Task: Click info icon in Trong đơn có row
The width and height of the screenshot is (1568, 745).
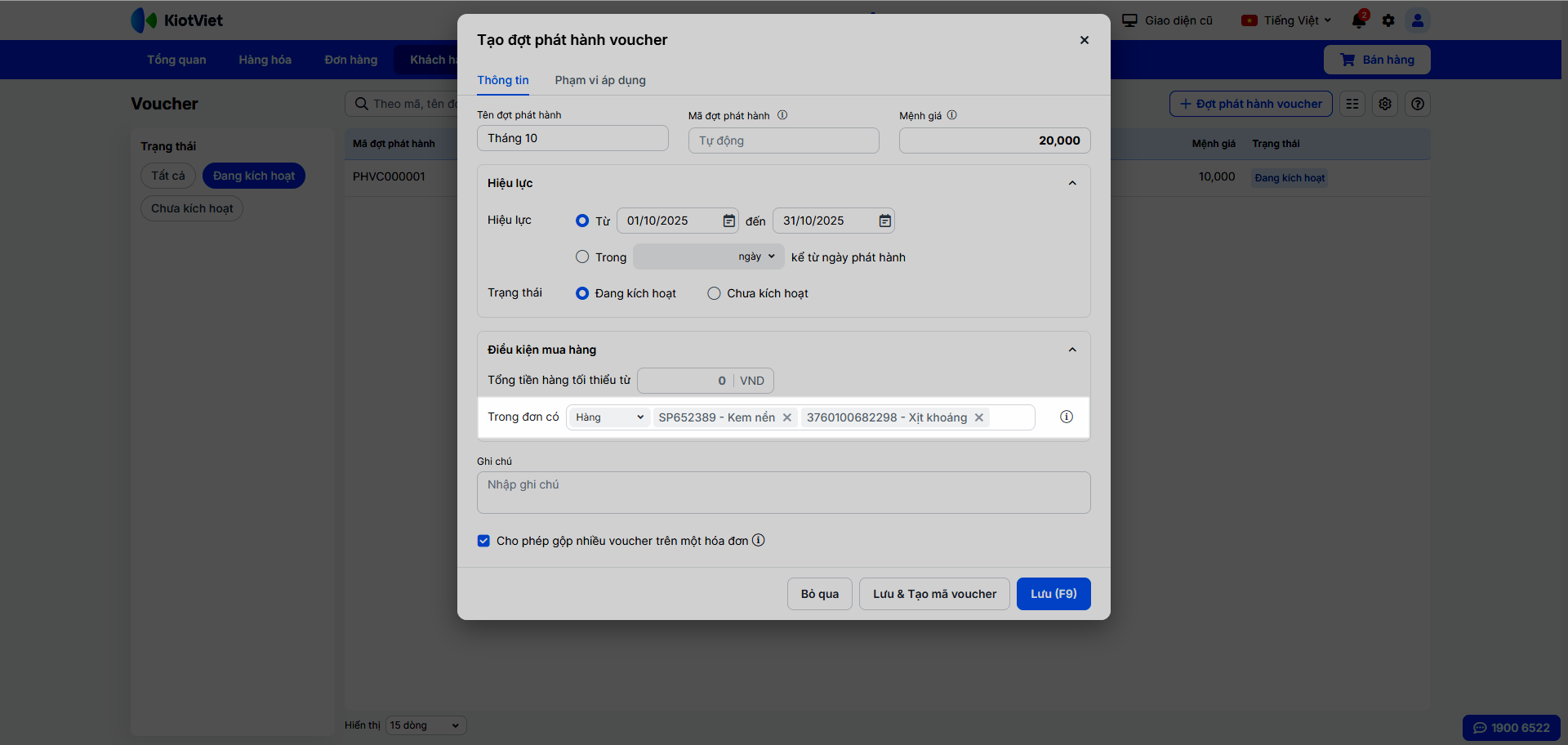Action: click(x=1067, y=417)
